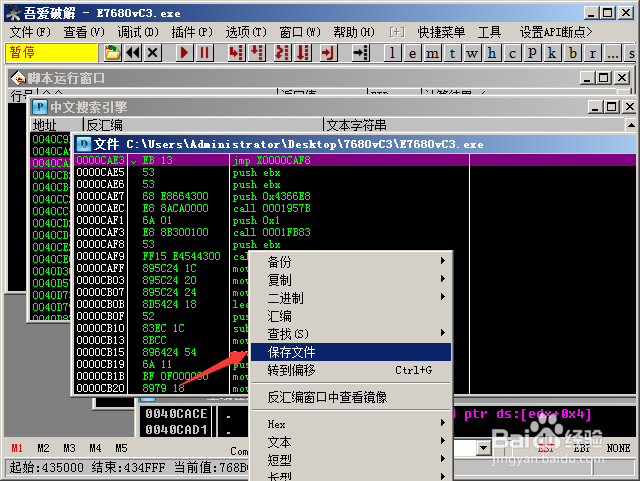Open the CPU window with the c button
The width and height of the screenshot is (640, 481).
tap(512, 53)
